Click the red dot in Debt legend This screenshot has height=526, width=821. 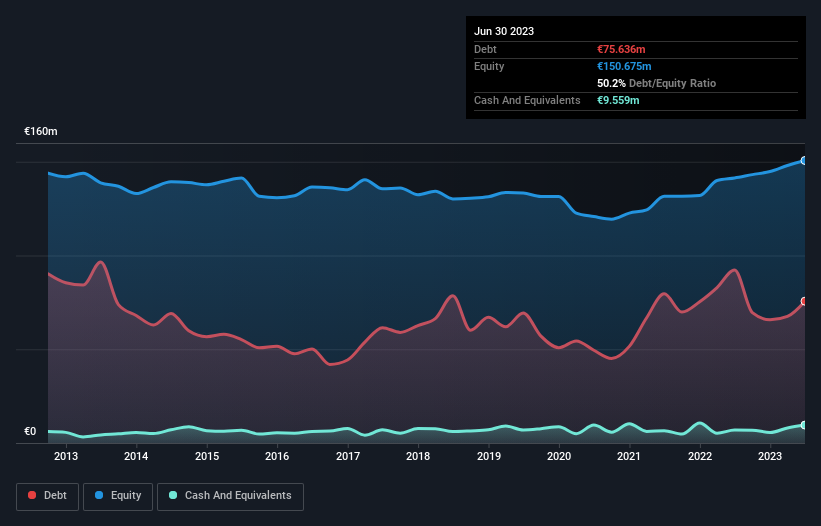pos(33,496)
